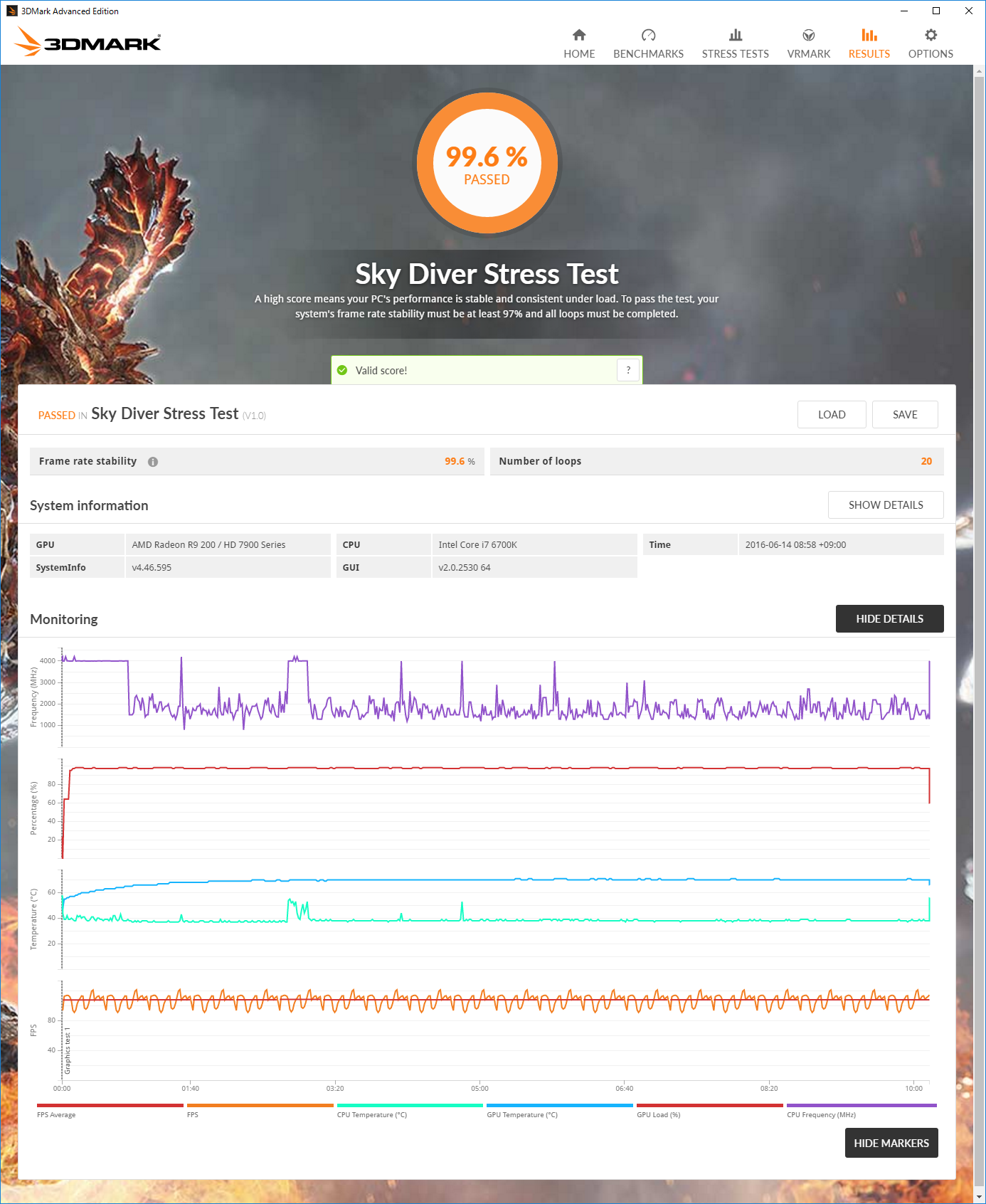Click the Graphics test 1 timeline marker

click(x=68, y=1050)
